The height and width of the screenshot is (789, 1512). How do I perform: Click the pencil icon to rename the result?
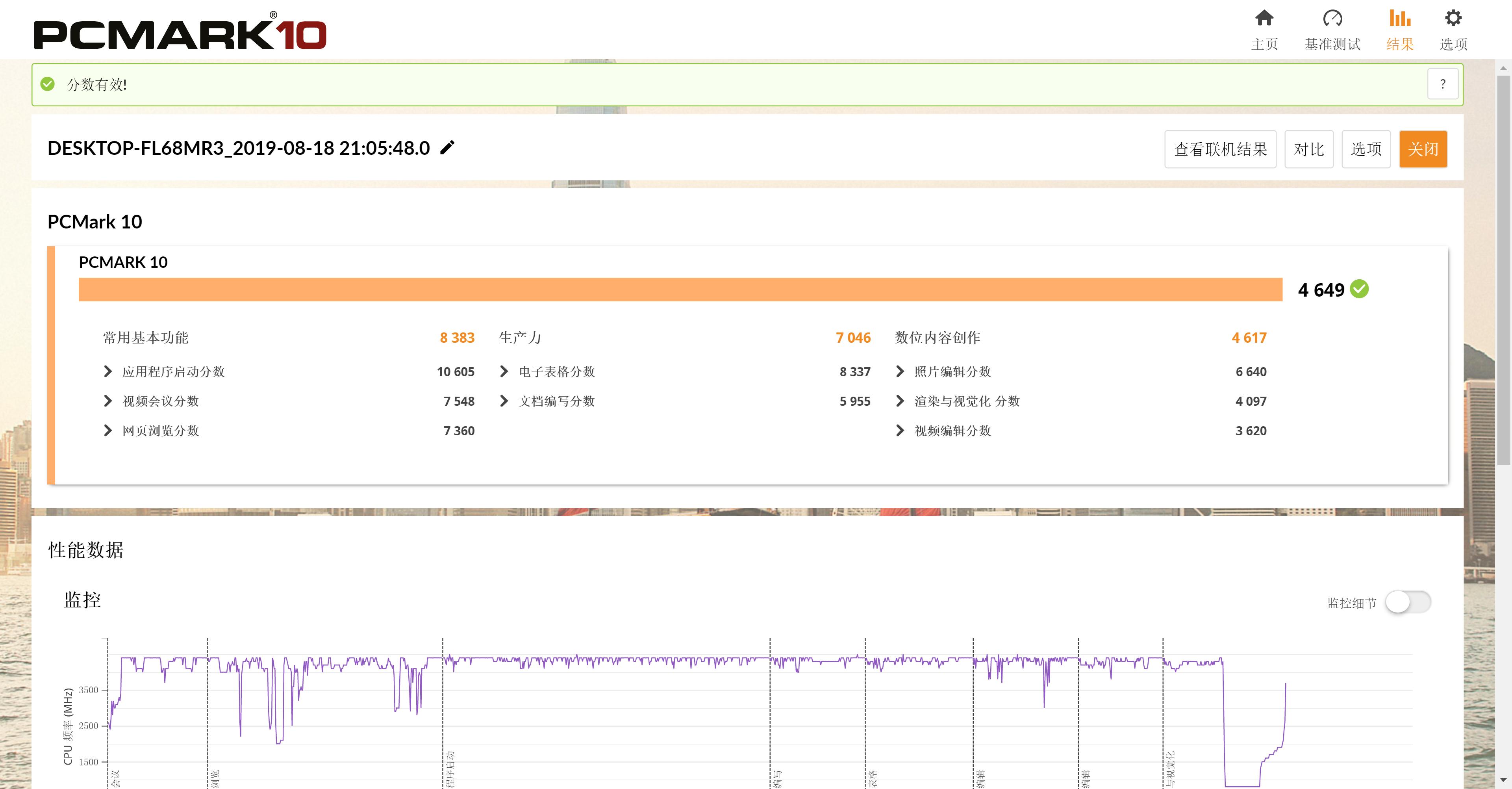coord(447,148)
